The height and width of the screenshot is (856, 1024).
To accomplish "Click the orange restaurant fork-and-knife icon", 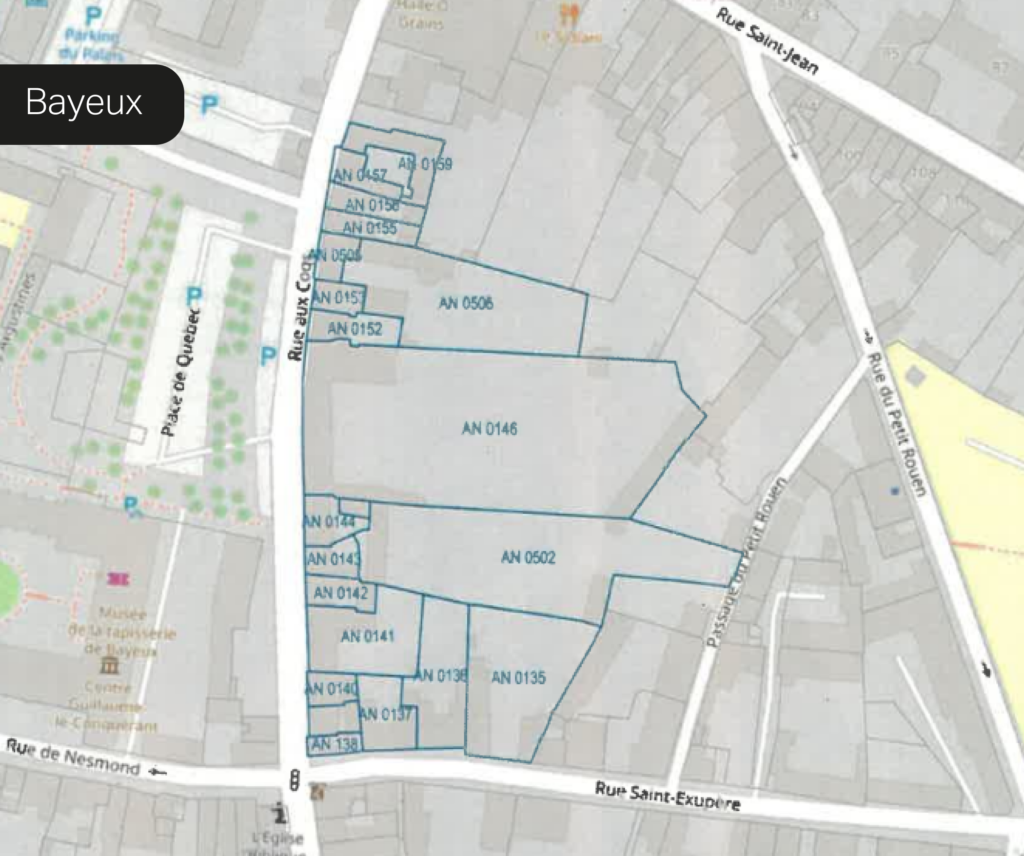I will 571,15.
